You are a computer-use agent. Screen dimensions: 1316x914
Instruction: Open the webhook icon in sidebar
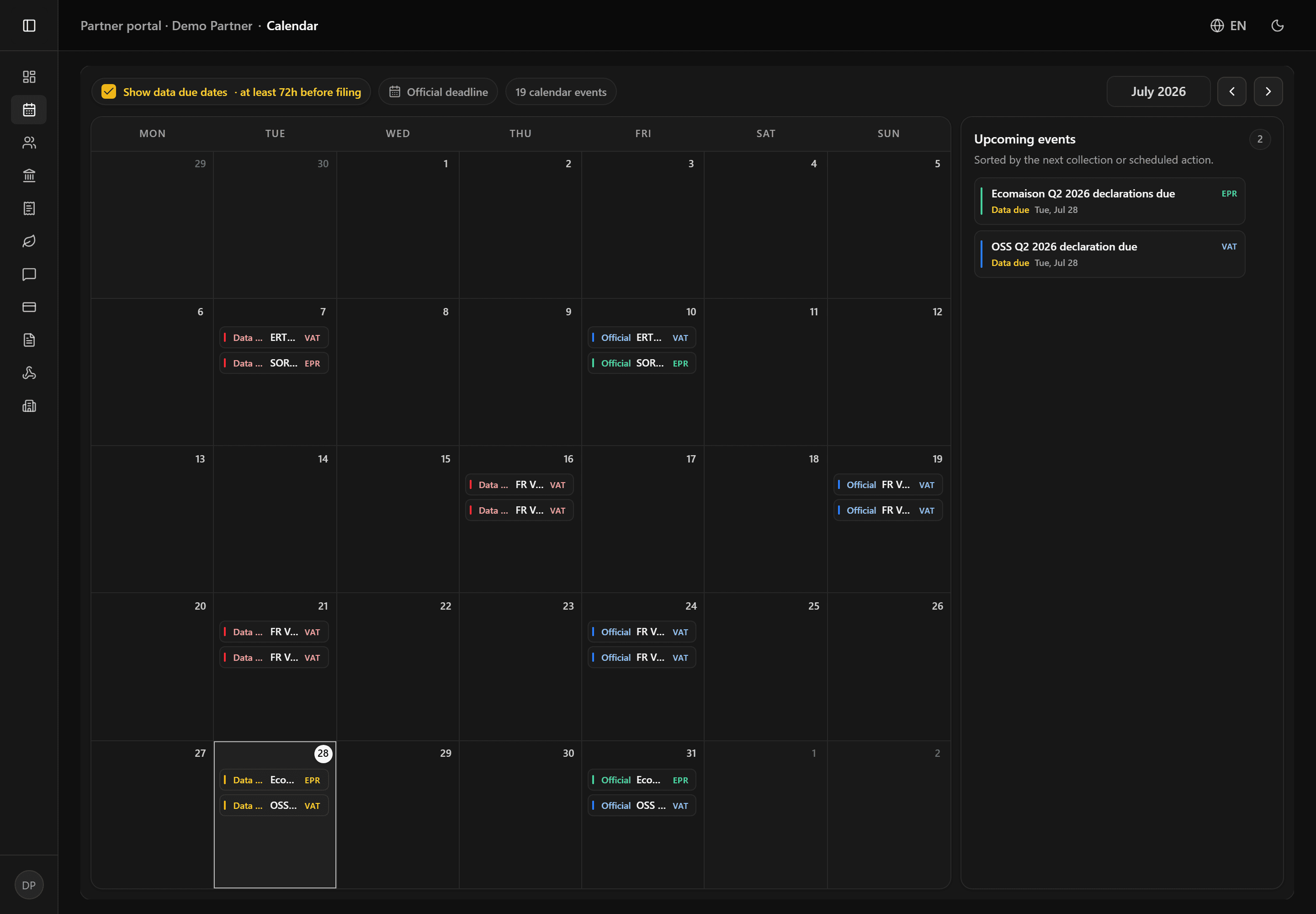pyautogui.click(x=29, y=373)
